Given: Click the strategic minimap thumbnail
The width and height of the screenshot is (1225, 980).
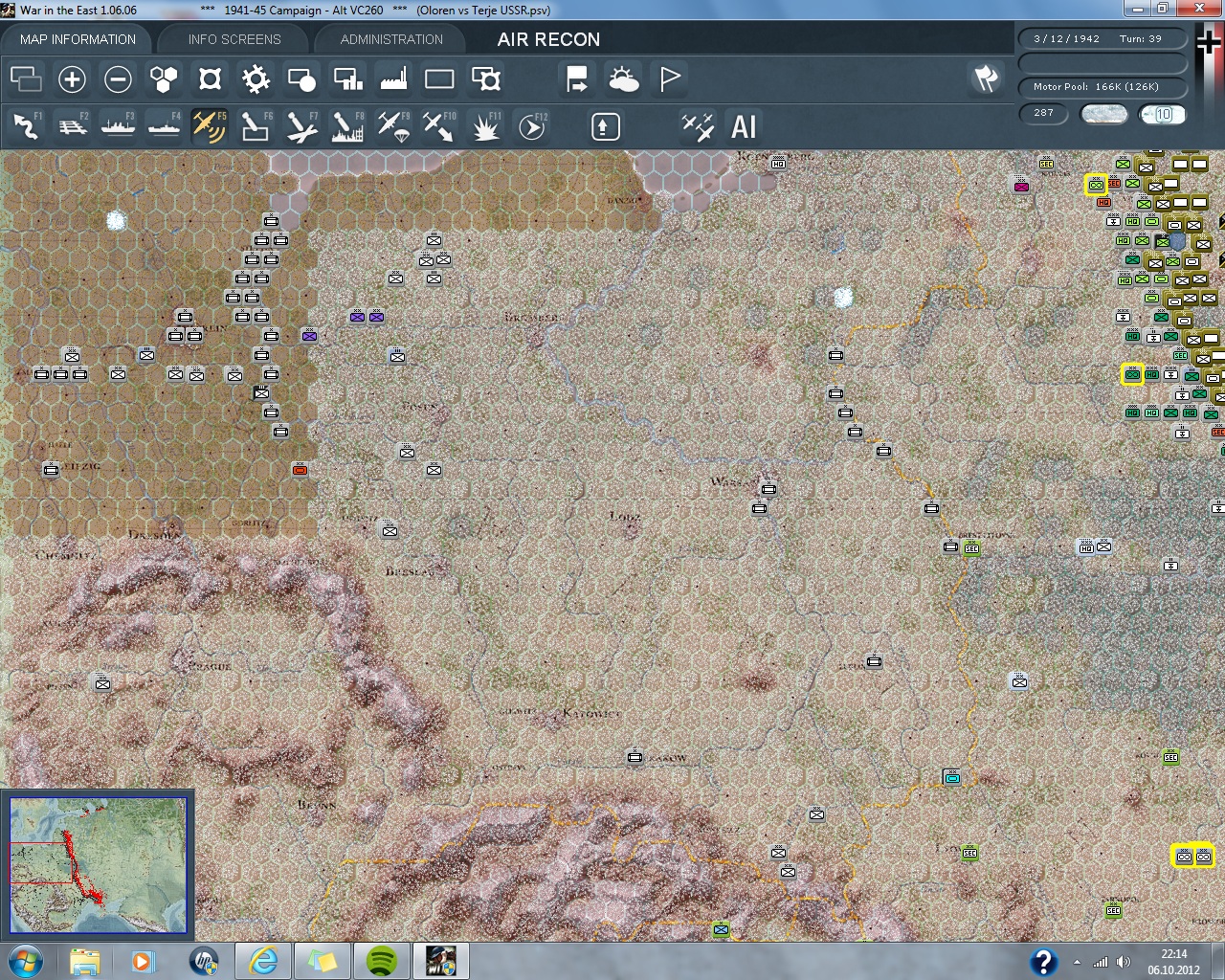Looking at the screenshot, I should (x=98, y=865).
